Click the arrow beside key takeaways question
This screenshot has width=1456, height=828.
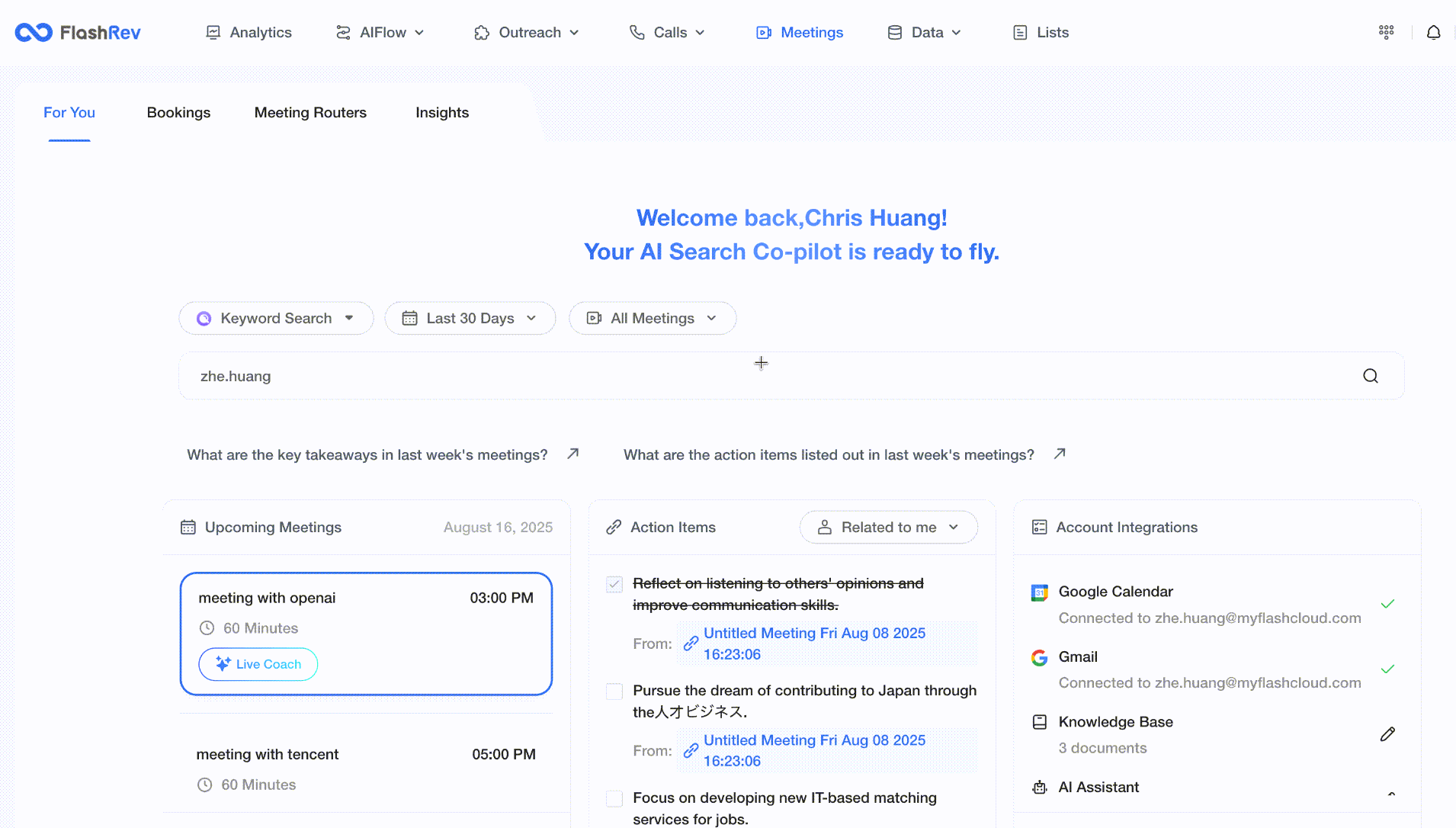[x=573, y=454]
